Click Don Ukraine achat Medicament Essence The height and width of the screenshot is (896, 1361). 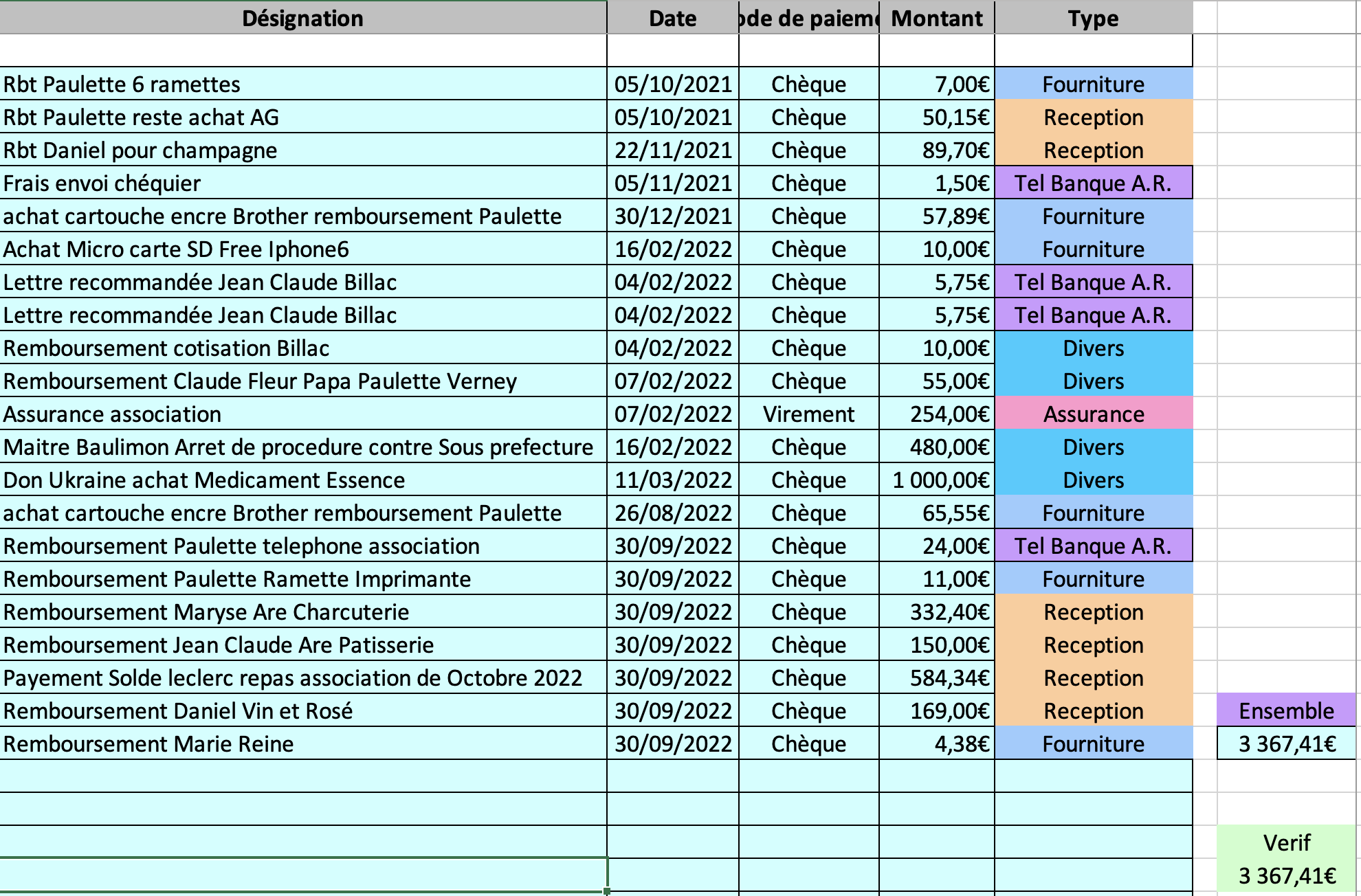point(302,480)
